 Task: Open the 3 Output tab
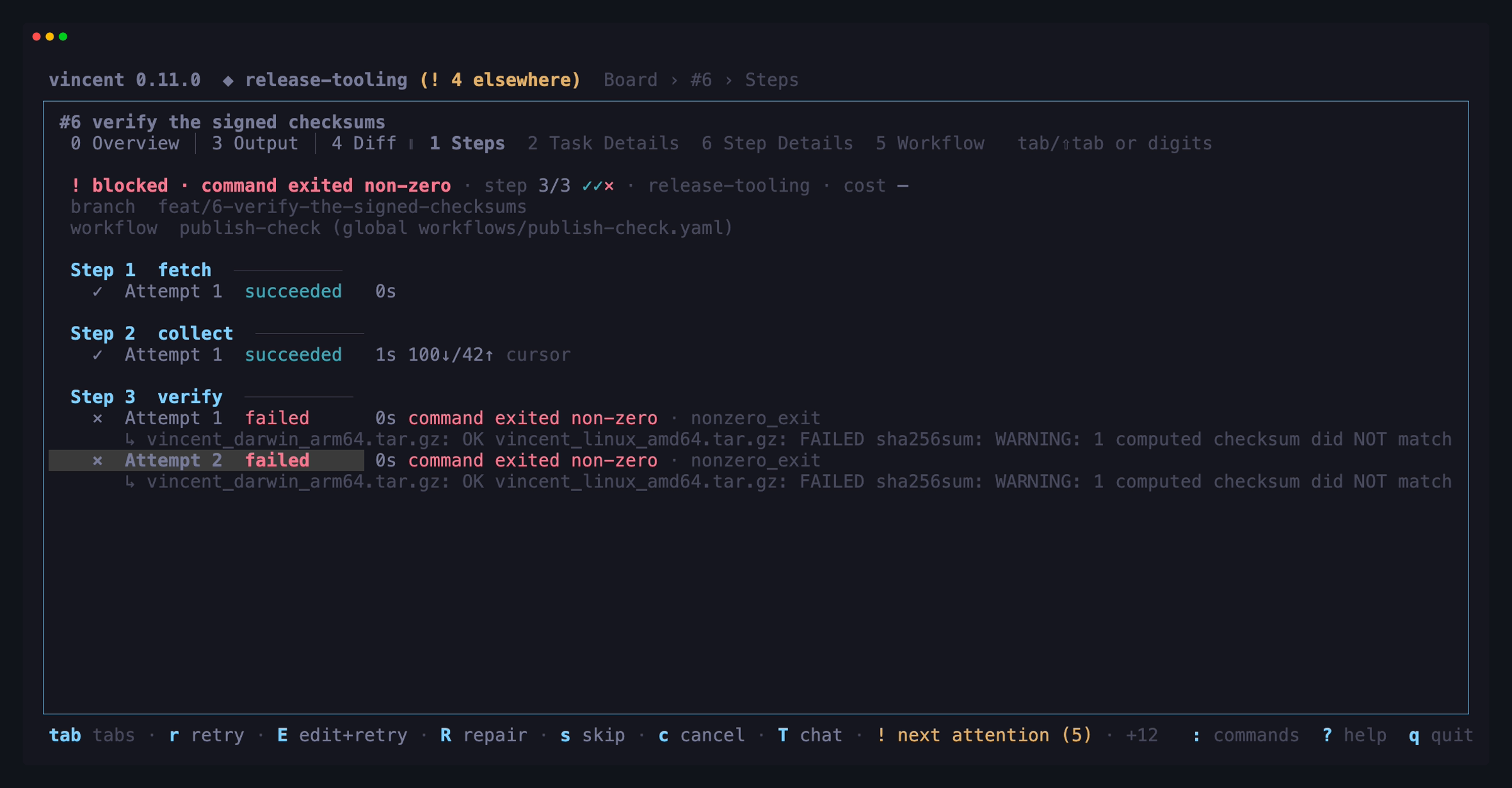coord(255,144)
